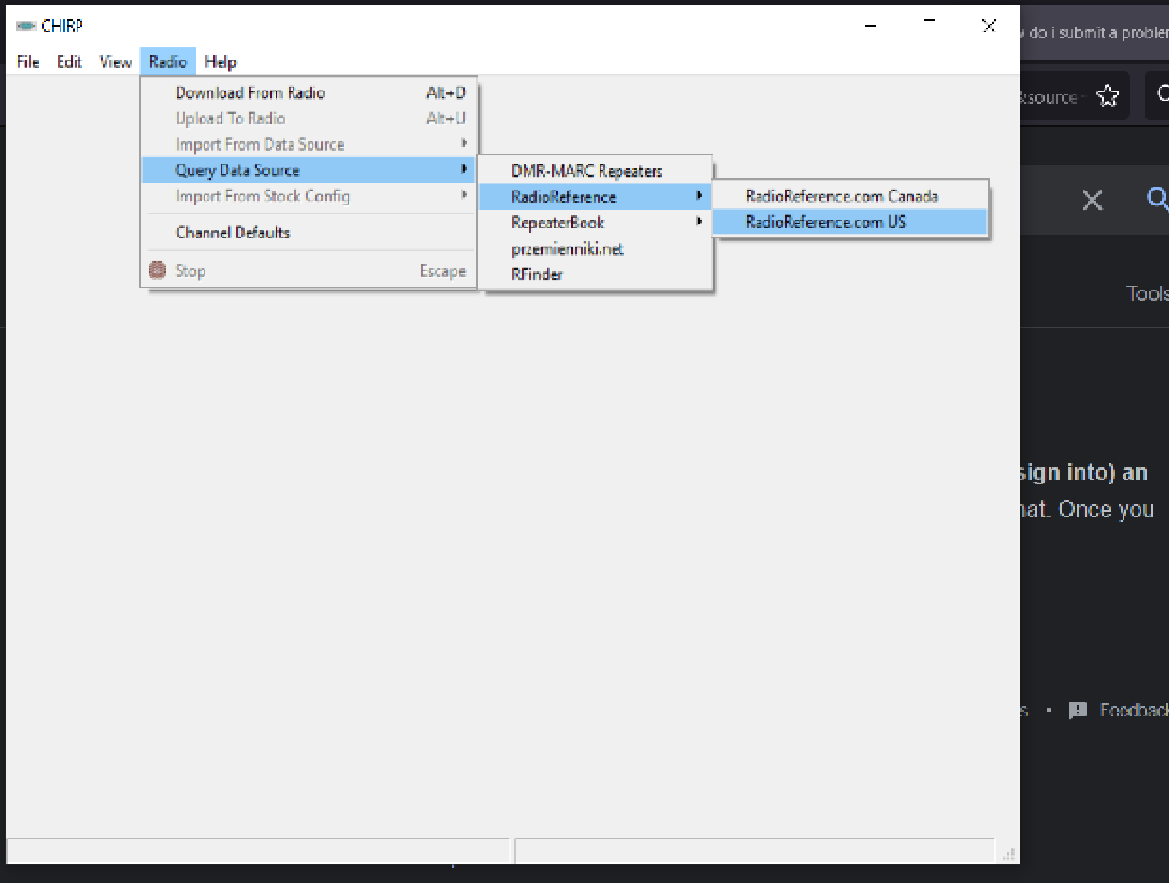This screenshot has height=883, width=1169.
Task: Click the X clear icon in browser window
Action: [x=1092, y=200]
